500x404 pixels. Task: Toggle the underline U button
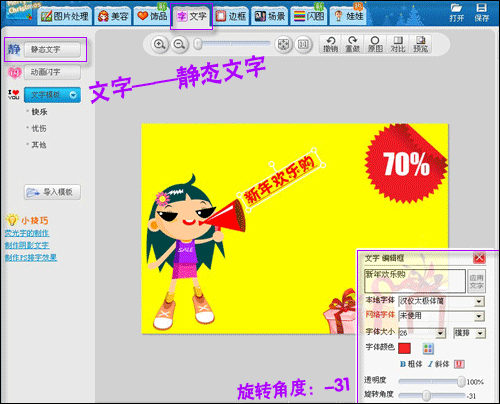pyautogui.click(x=459, y=364)
